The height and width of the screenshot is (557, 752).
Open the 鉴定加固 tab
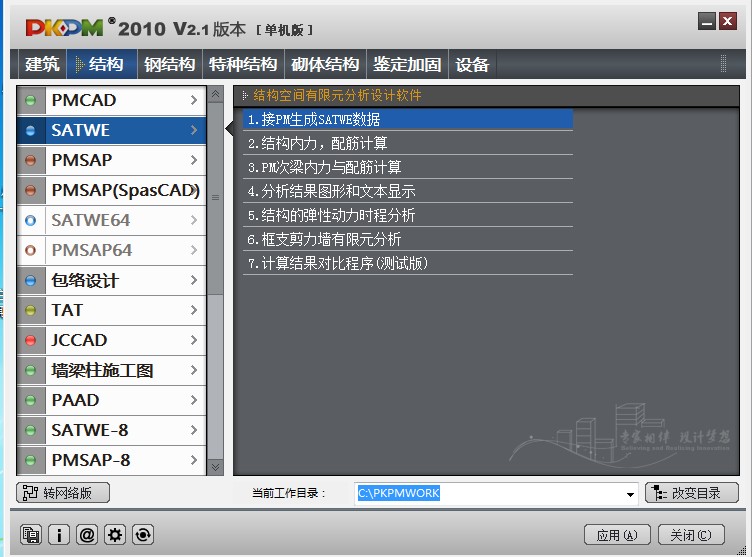click(407, 65)
